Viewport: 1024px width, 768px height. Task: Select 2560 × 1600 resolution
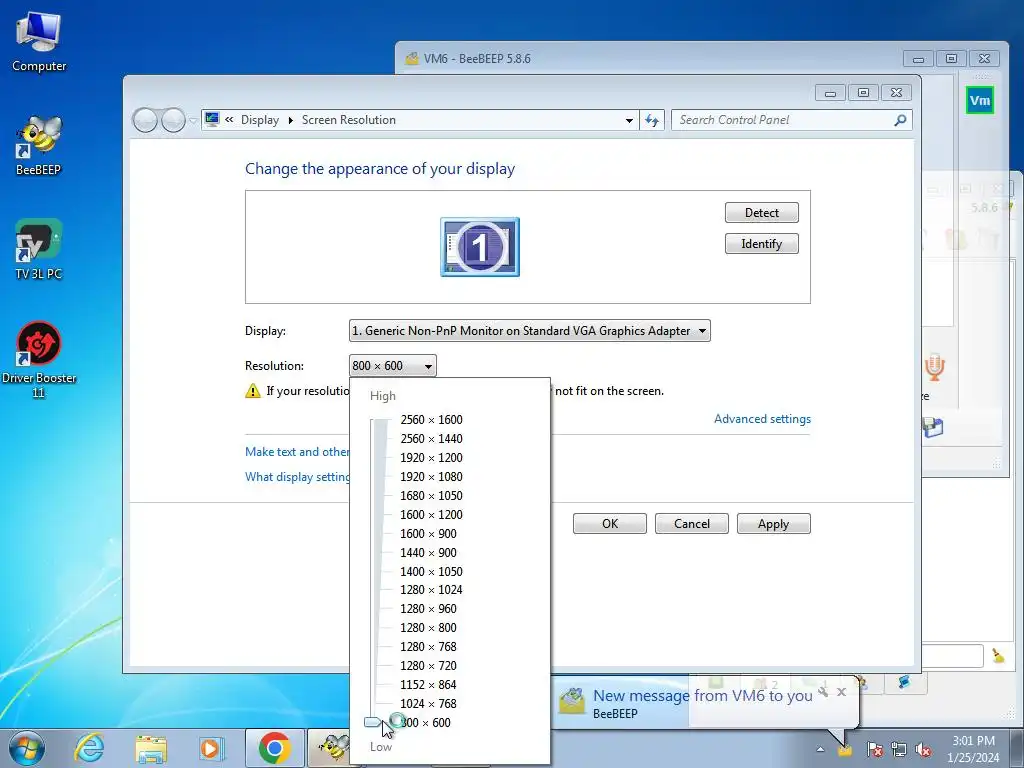[x=431, y=420]
